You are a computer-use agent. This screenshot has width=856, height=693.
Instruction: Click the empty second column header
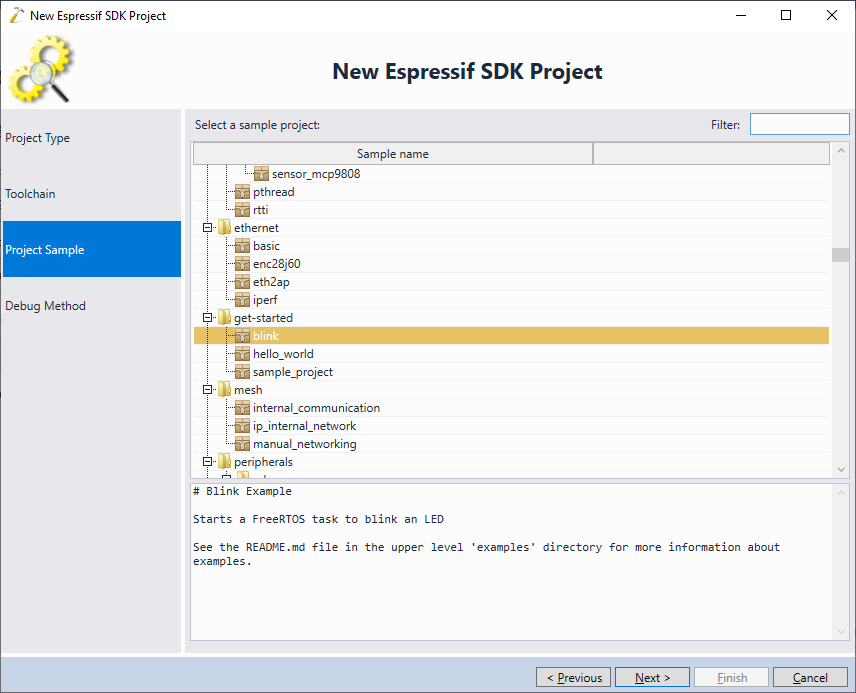coord(711,154)
